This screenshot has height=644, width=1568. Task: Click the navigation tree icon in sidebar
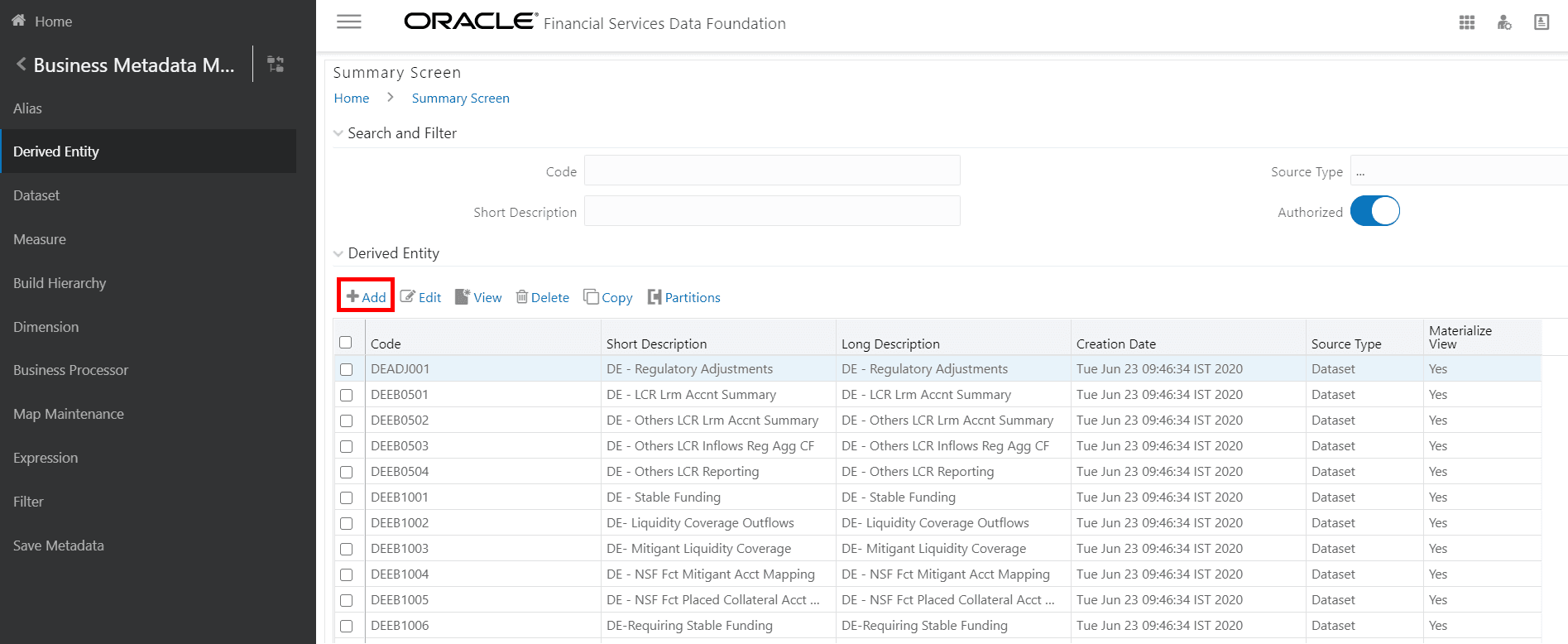click(276, 64)
